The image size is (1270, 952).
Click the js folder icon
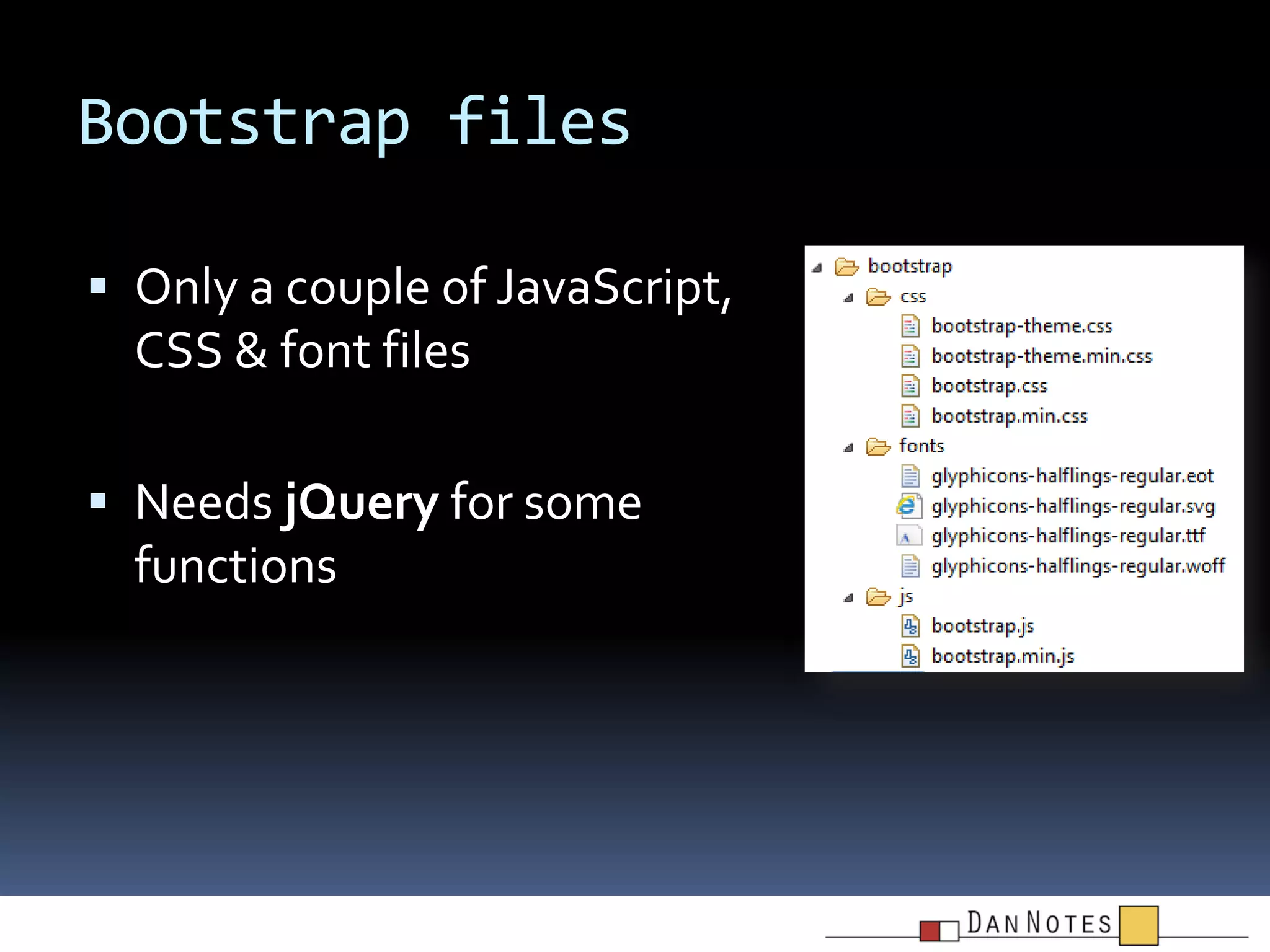click(x=878, y=597)
